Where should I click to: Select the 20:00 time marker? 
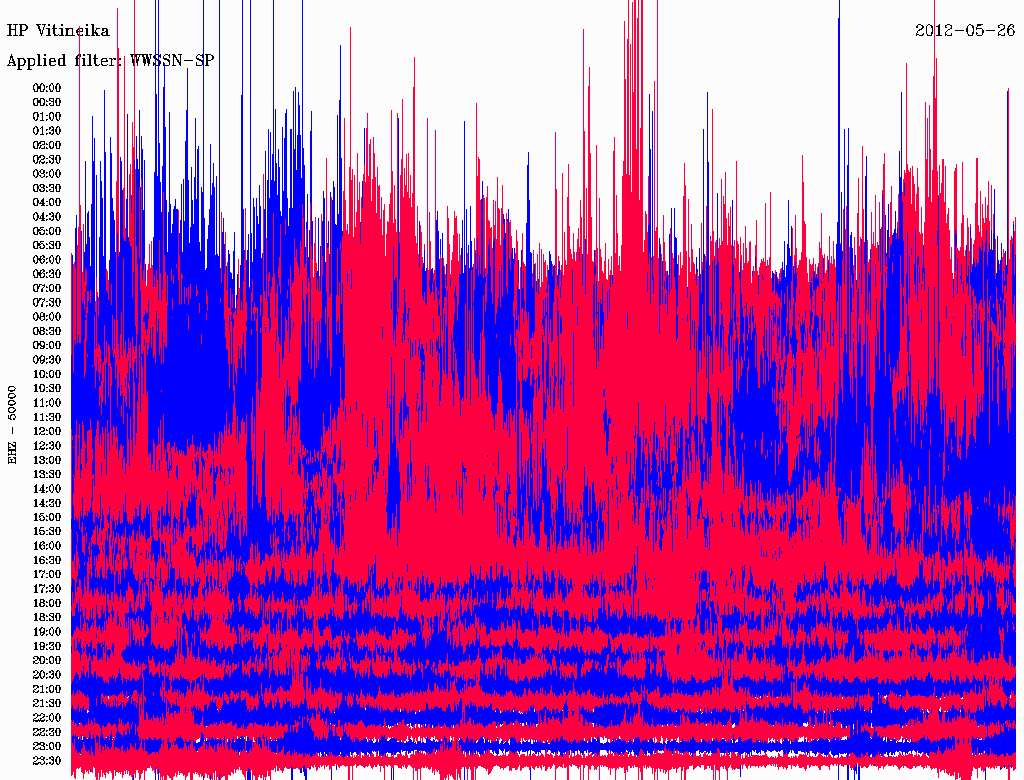click(47, 660)
